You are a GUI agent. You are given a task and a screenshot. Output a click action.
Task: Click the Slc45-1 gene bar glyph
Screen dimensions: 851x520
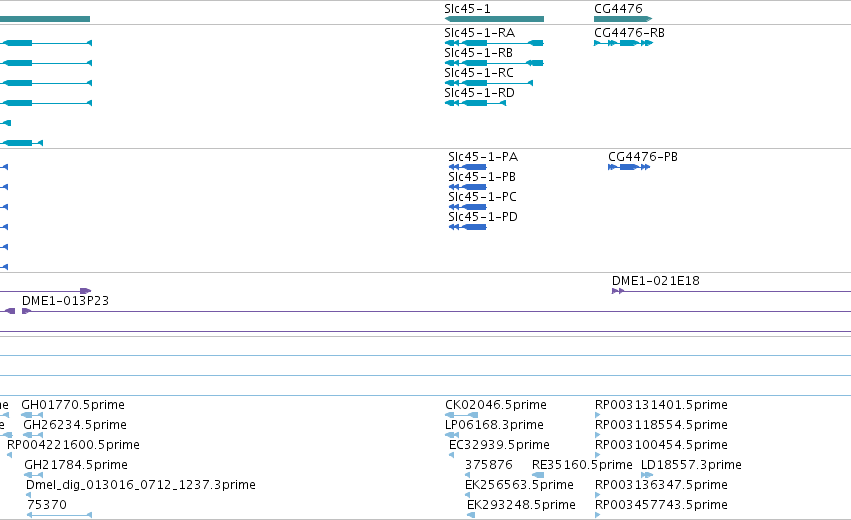coord(494,19)
